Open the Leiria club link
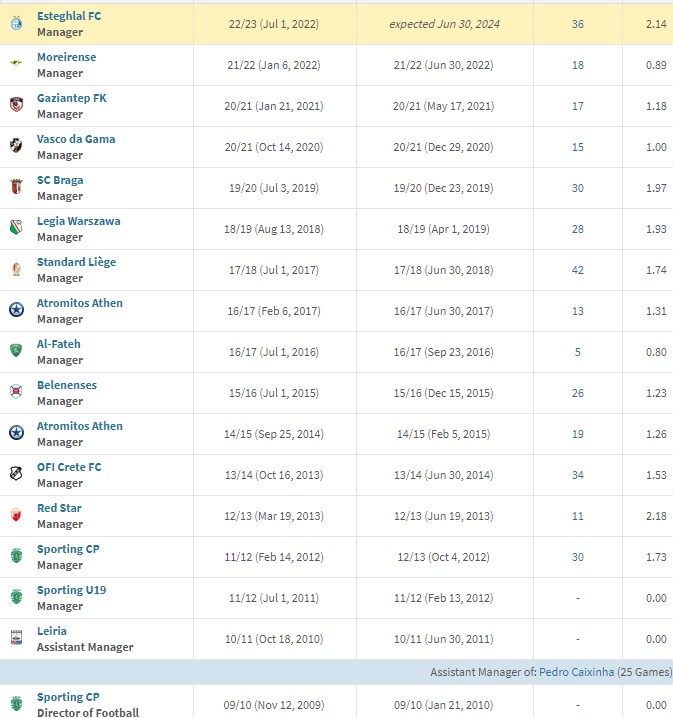This screenshot has height=718, width=673. coord(52,631)
